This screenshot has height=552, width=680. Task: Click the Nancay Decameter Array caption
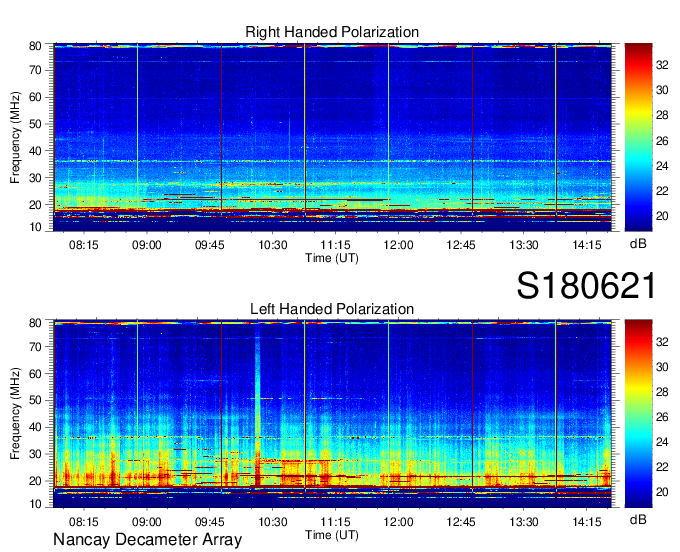[147, 540]
